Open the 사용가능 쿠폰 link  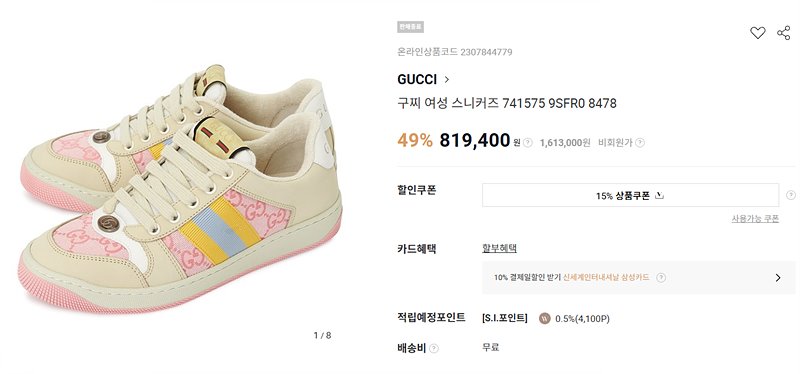(755, 219)
